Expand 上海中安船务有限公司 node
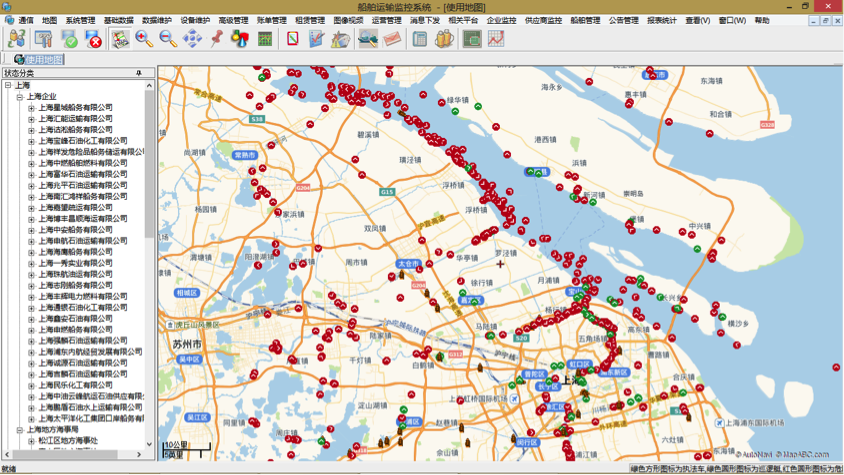 31,230
